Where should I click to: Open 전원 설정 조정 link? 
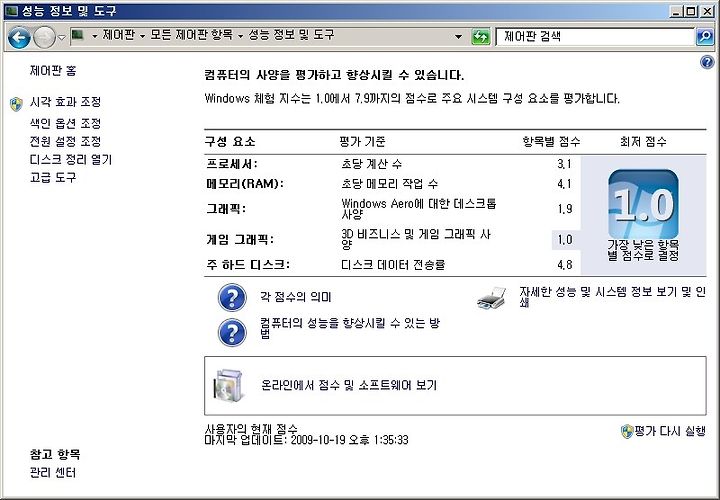click(x=65, y=141)
